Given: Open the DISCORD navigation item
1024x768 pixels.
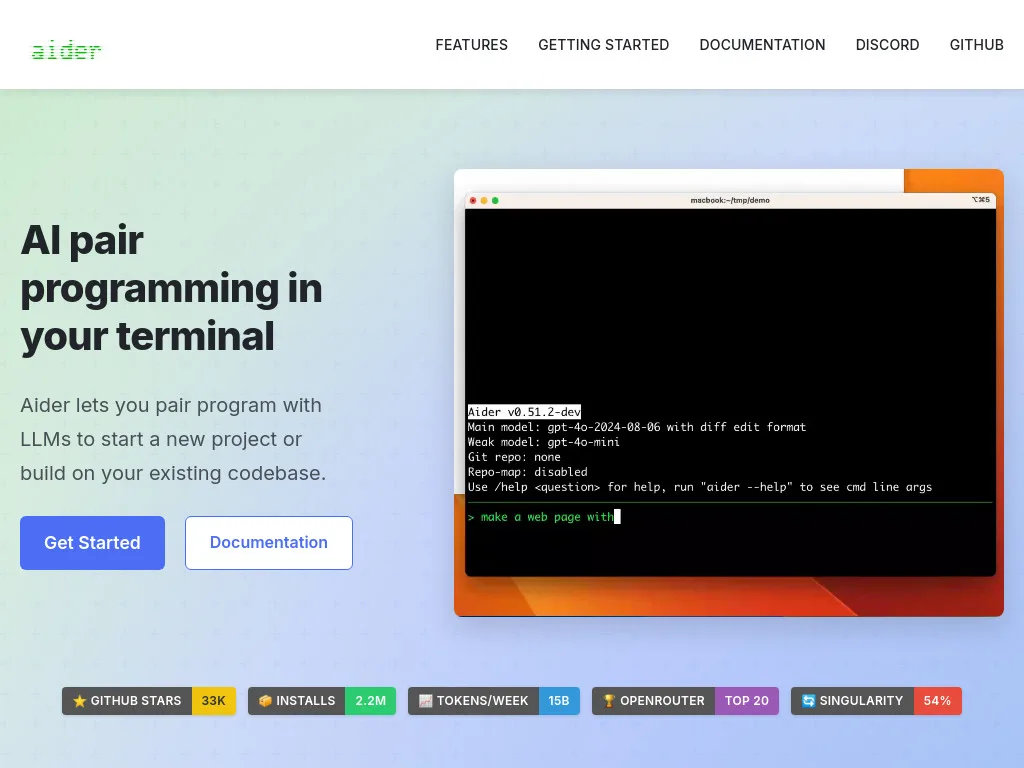Looking at the screenshot, I should tap(887, 45).
